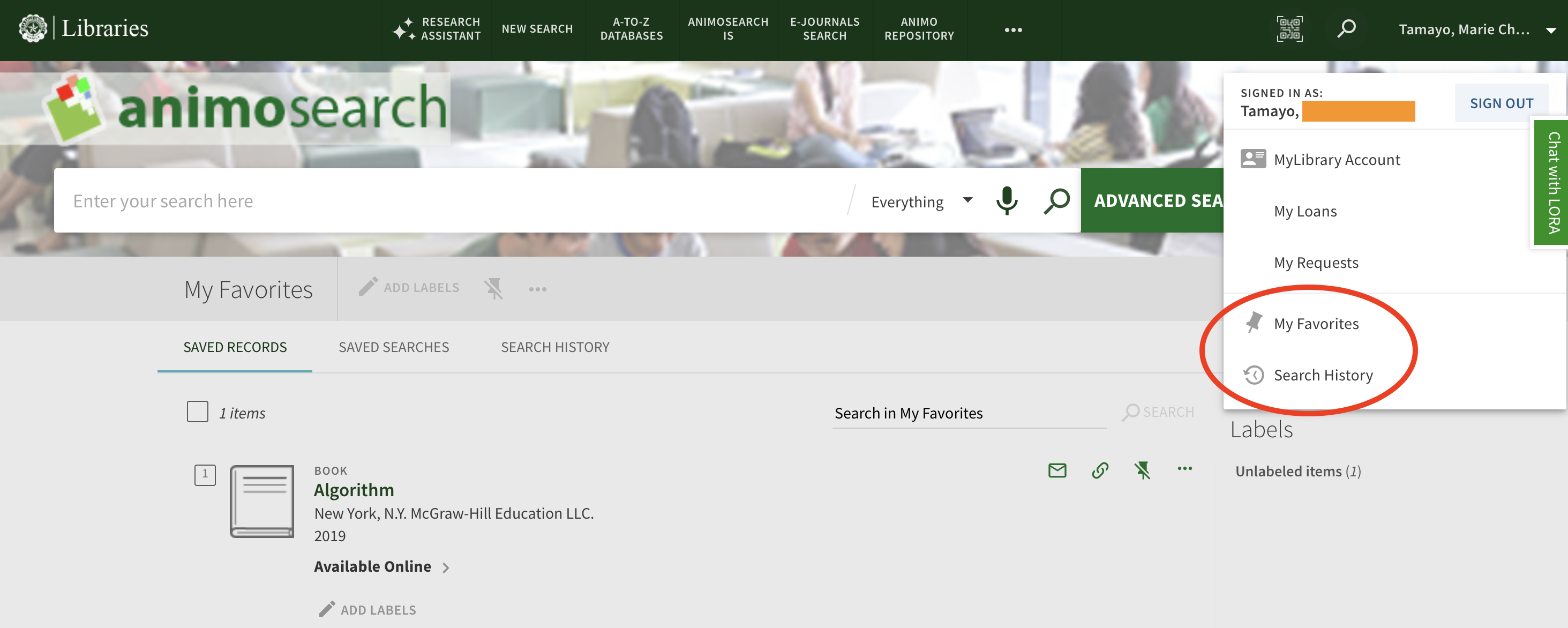Copy permalink for the Algorithm record
This screenshot has height=628, width=1568.
pyautogui.click(x=1099, y=470)
